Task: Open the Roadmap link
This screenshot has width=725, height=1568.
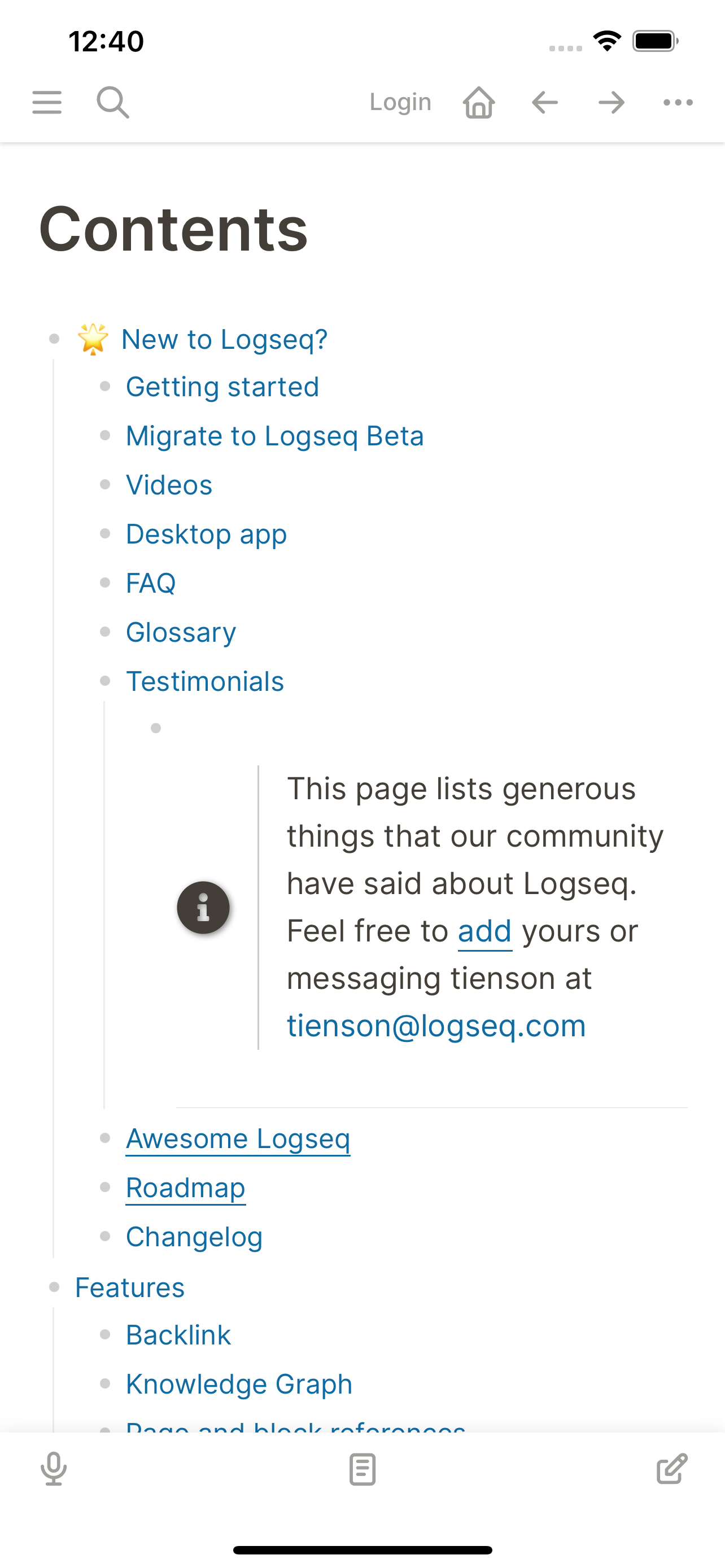Action: [185, 1187]
